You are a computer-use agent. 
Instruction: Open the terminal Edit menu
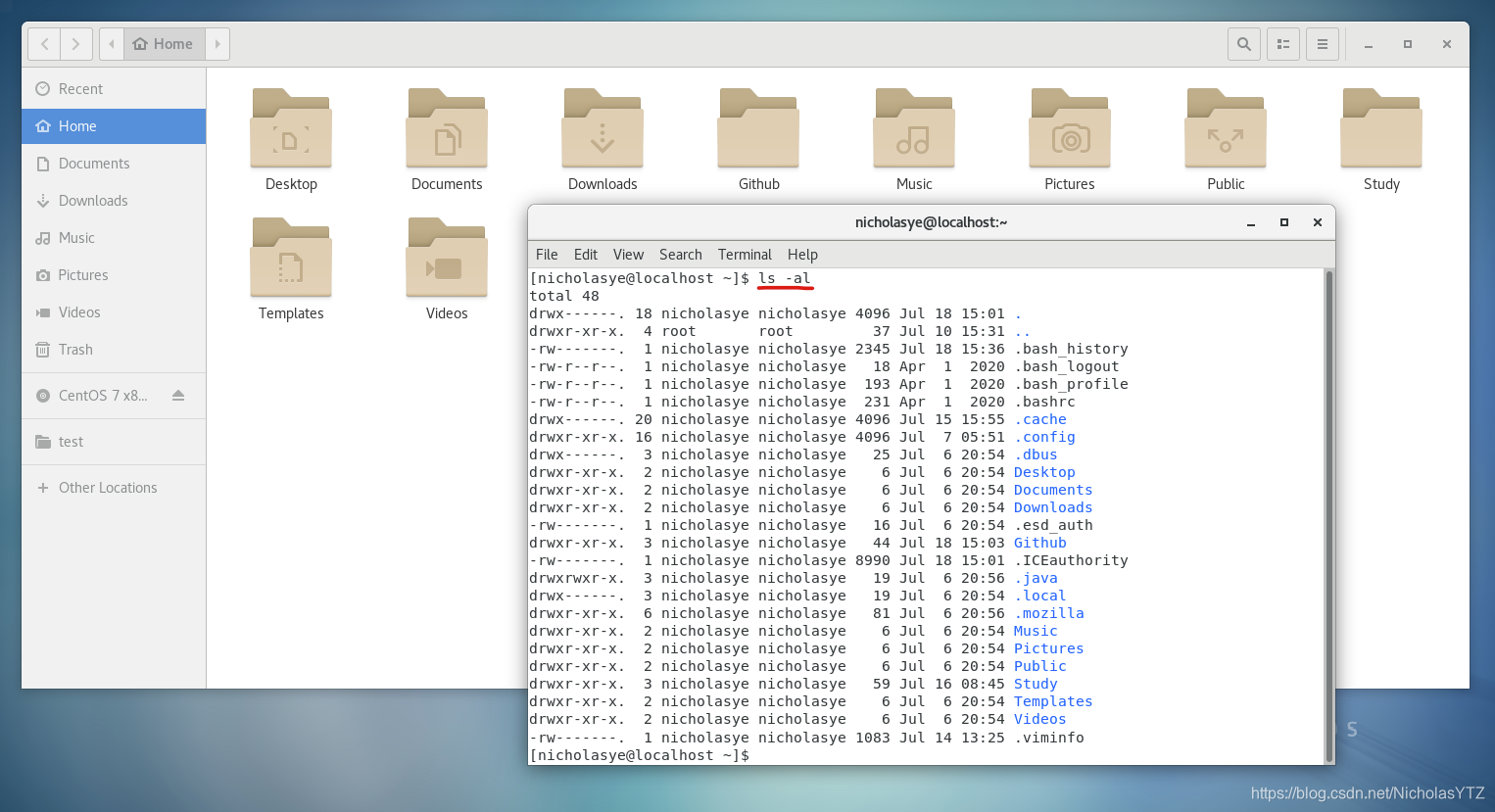click(586, 255)
